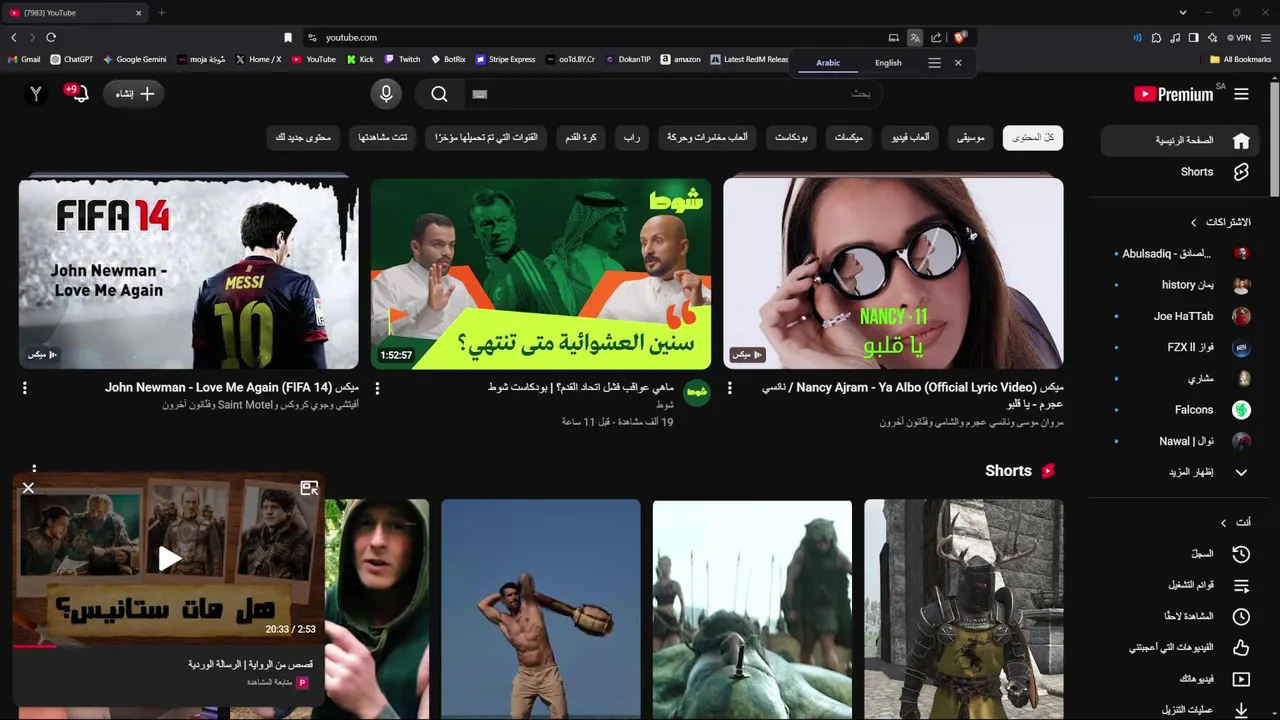Viewport: 1280px width, 720px height.
Task: Open the Joe HaTTab subscription channel
Action: (1181, 316)
